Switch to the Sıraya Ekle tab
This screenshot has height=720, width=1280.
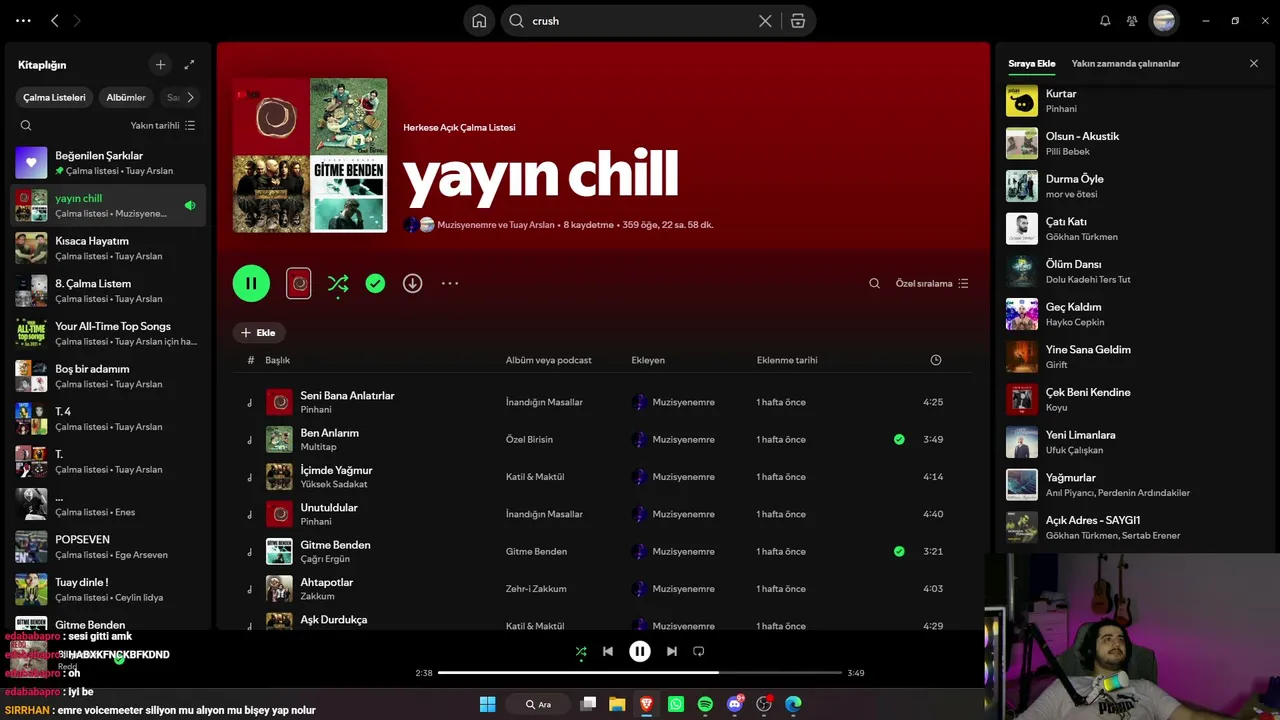[1032, 64]
